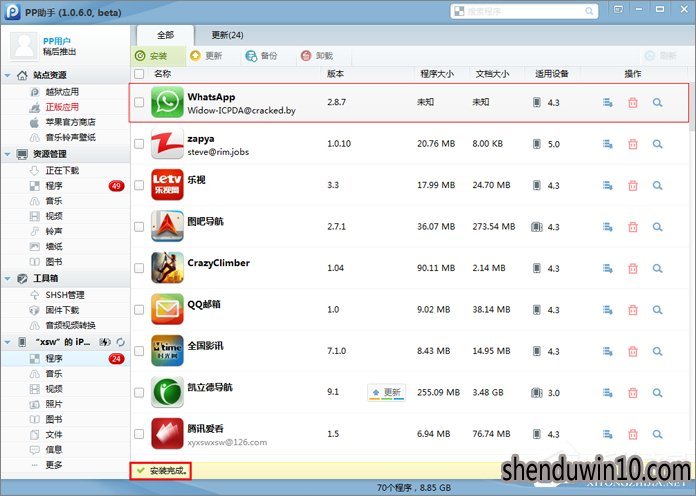The image size is (696, 496).
Task: Click the backup icon for 腾讯爱看
Action: [x=608, y=434]
